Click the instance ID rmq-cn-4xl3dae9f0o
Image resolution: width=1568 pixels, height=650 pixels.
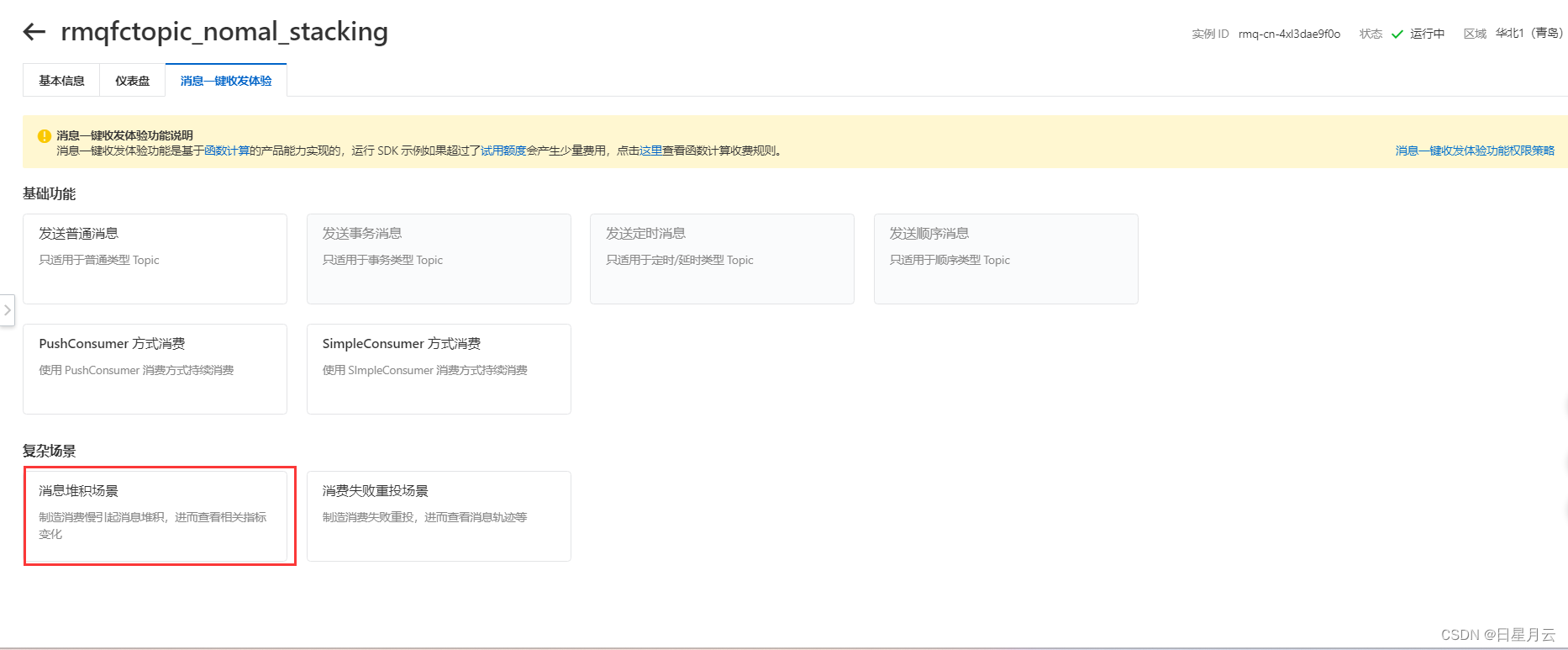[1289, 34]
